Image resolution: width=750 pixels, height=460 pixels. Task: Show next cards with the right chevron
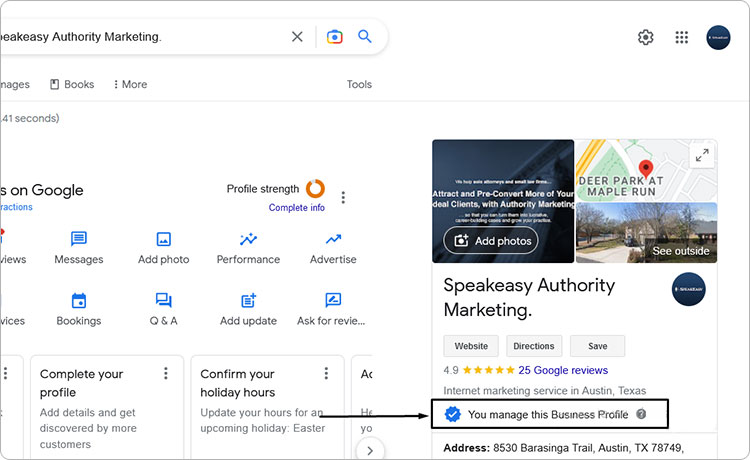[370, 450]
